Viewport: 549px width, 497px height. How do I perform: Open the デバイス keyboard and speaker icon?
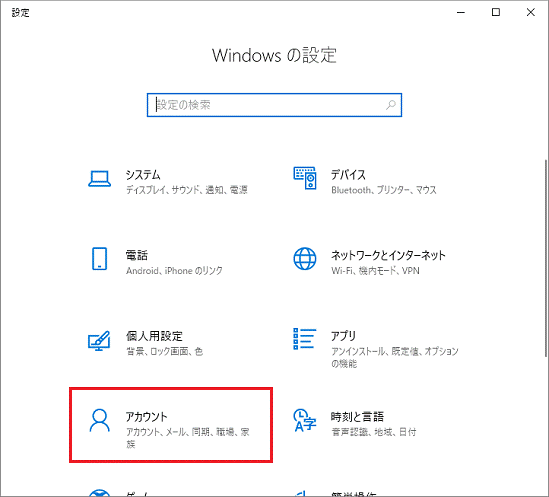tap(305, 178)
